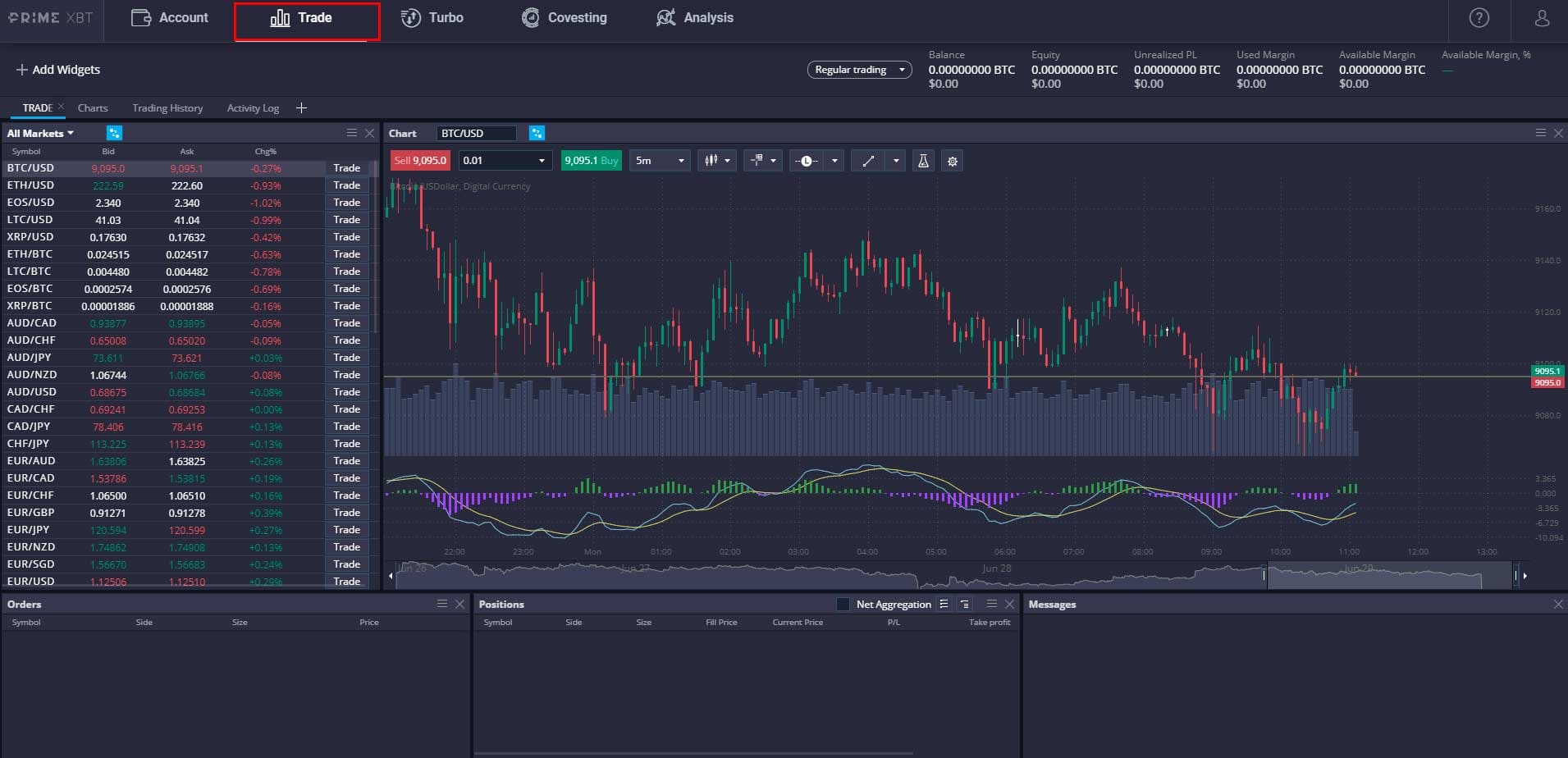Viewport: 1568px width, 758px height.
Task: Expand the All Markets filter dropdown
Action: [x=40, y=133]
